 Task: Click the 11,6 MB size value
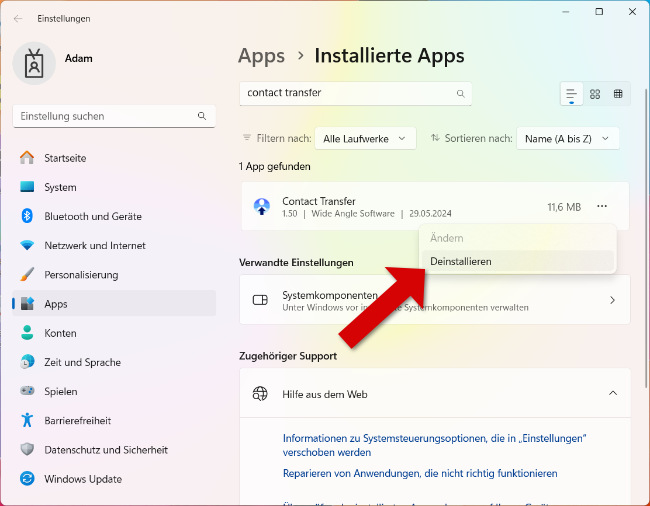[564, 207]
